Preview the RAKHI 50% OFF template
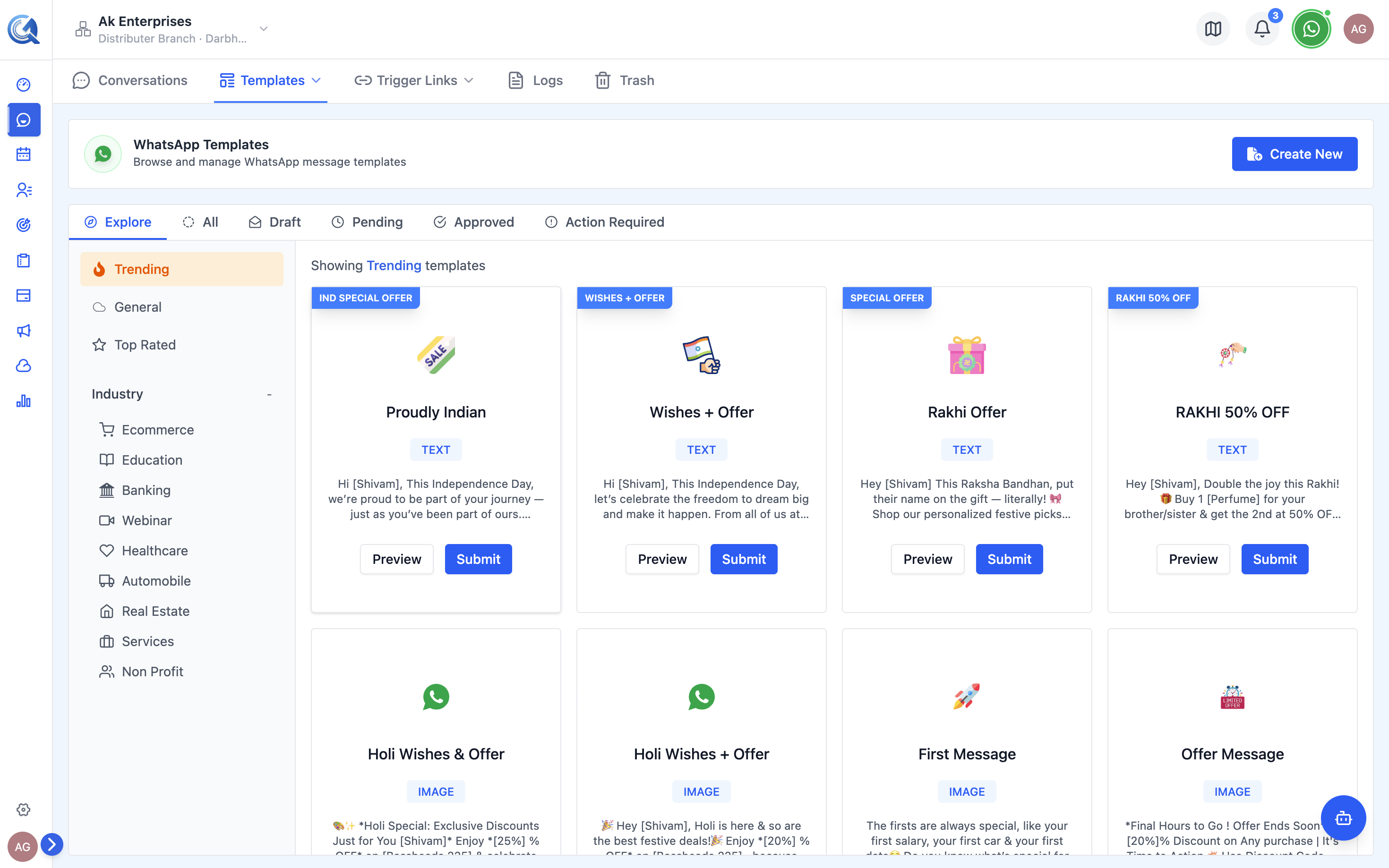This screenshot has width=1389, height=868. point(1193,559)
